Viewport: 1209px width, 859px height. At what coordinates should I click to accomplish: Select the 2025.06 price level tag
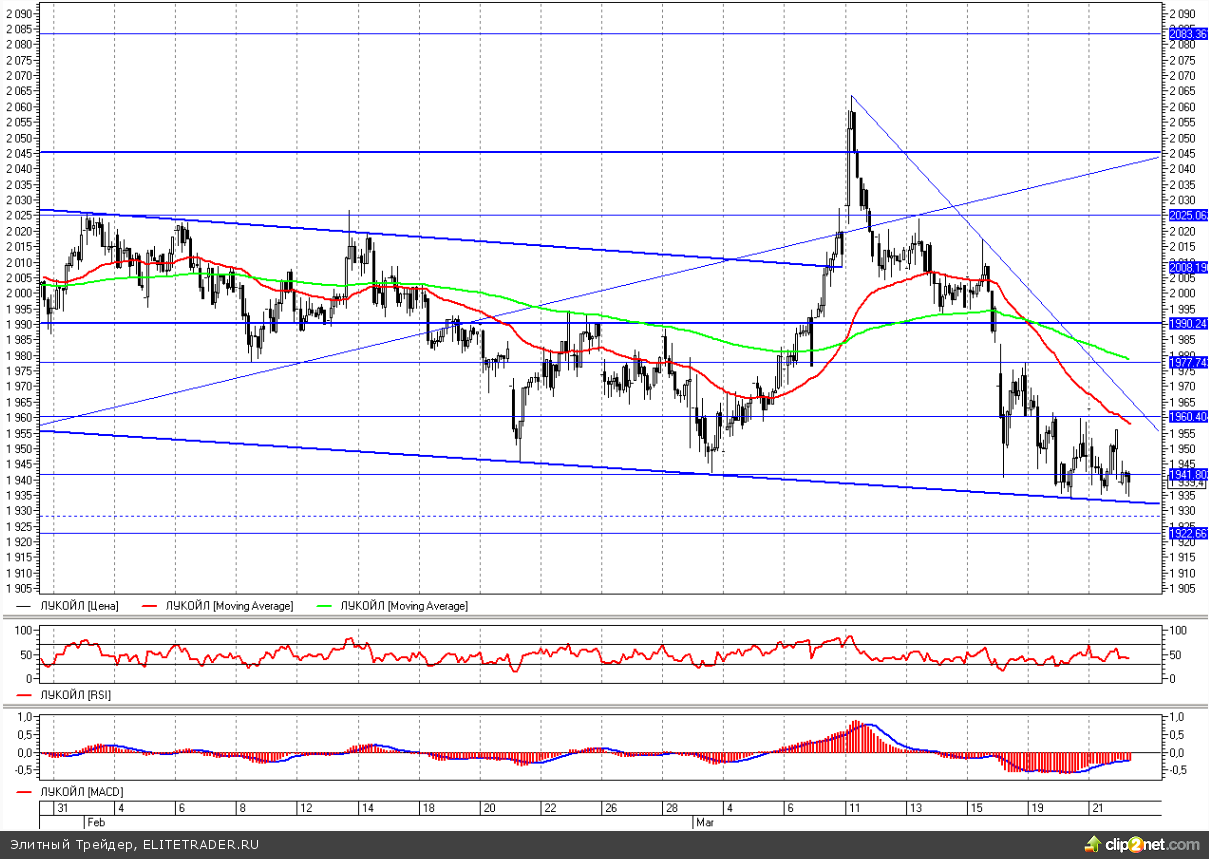1187,215
